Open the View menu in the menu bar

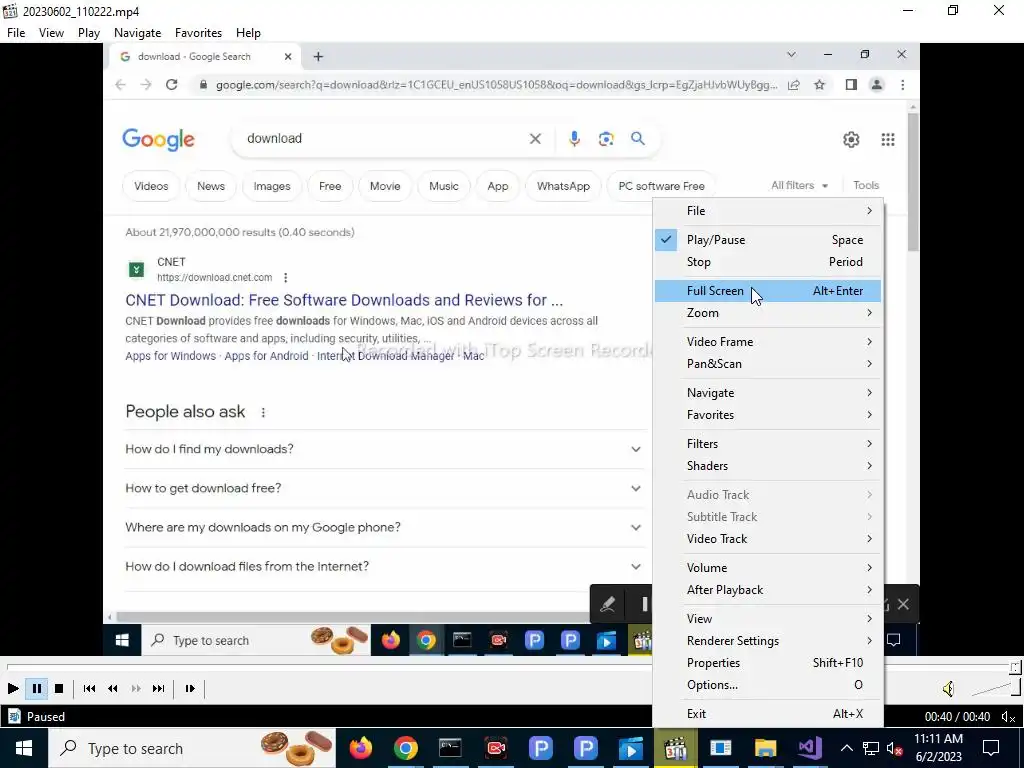(51, 33)
